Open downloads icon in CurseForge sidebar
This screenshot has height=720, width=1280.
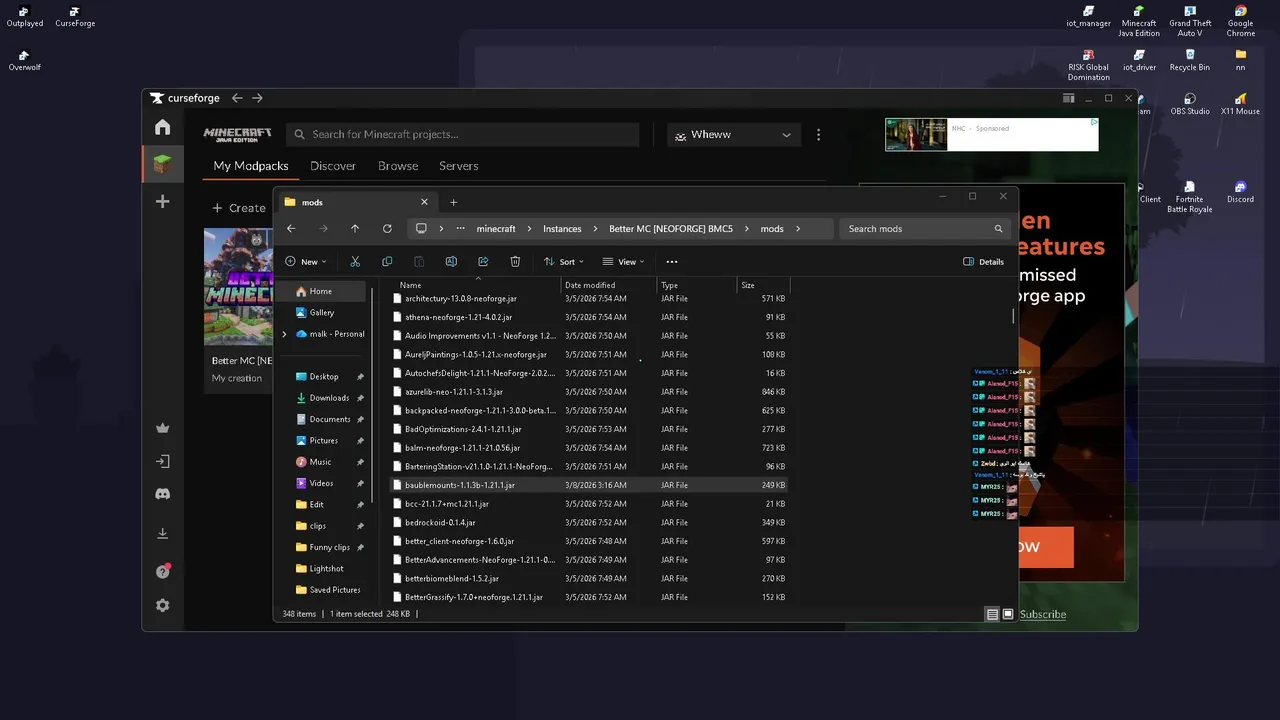tap(162, 533)
